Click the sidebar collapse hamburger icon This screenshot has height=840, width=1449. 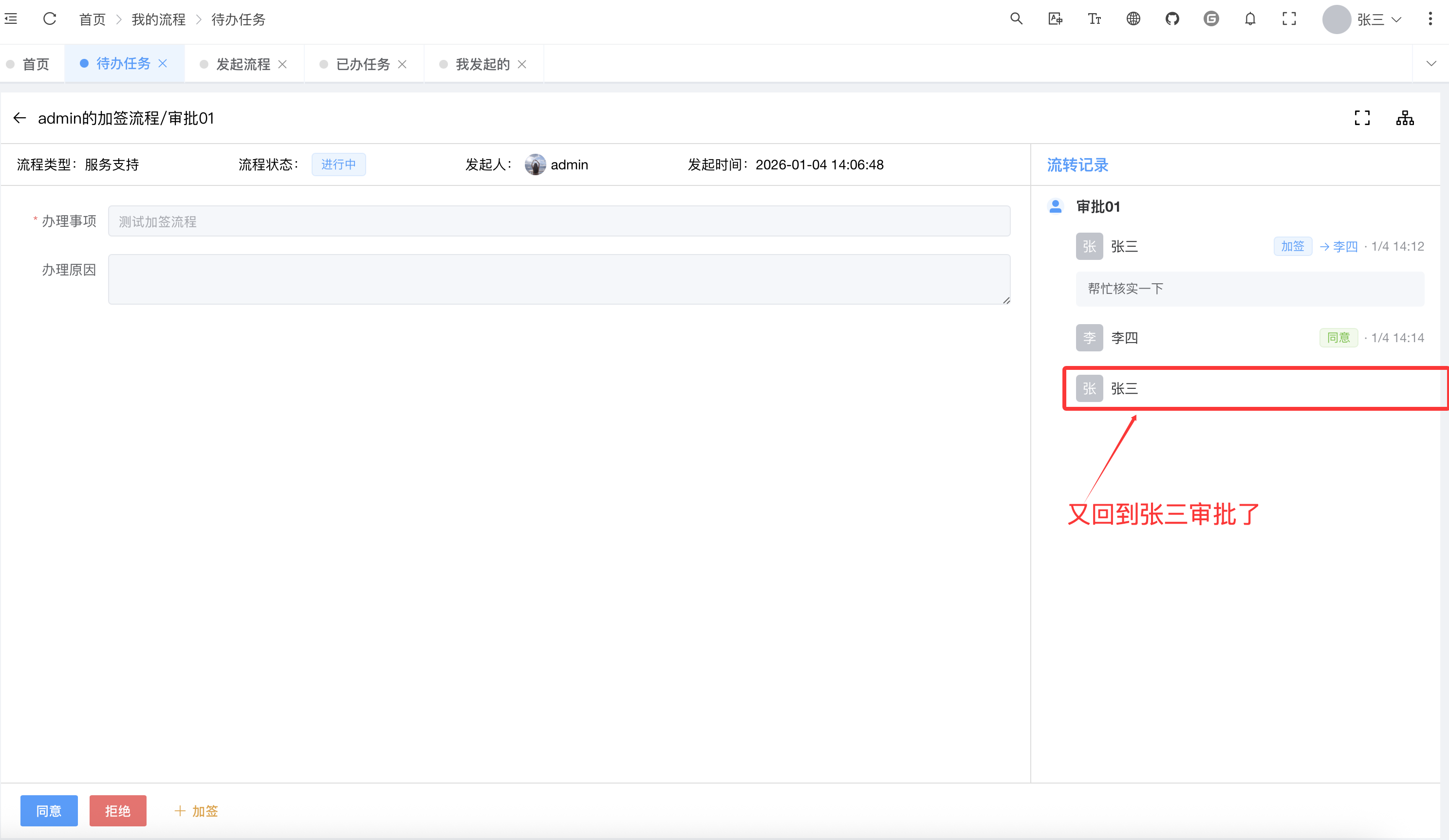tap(11, 19)
